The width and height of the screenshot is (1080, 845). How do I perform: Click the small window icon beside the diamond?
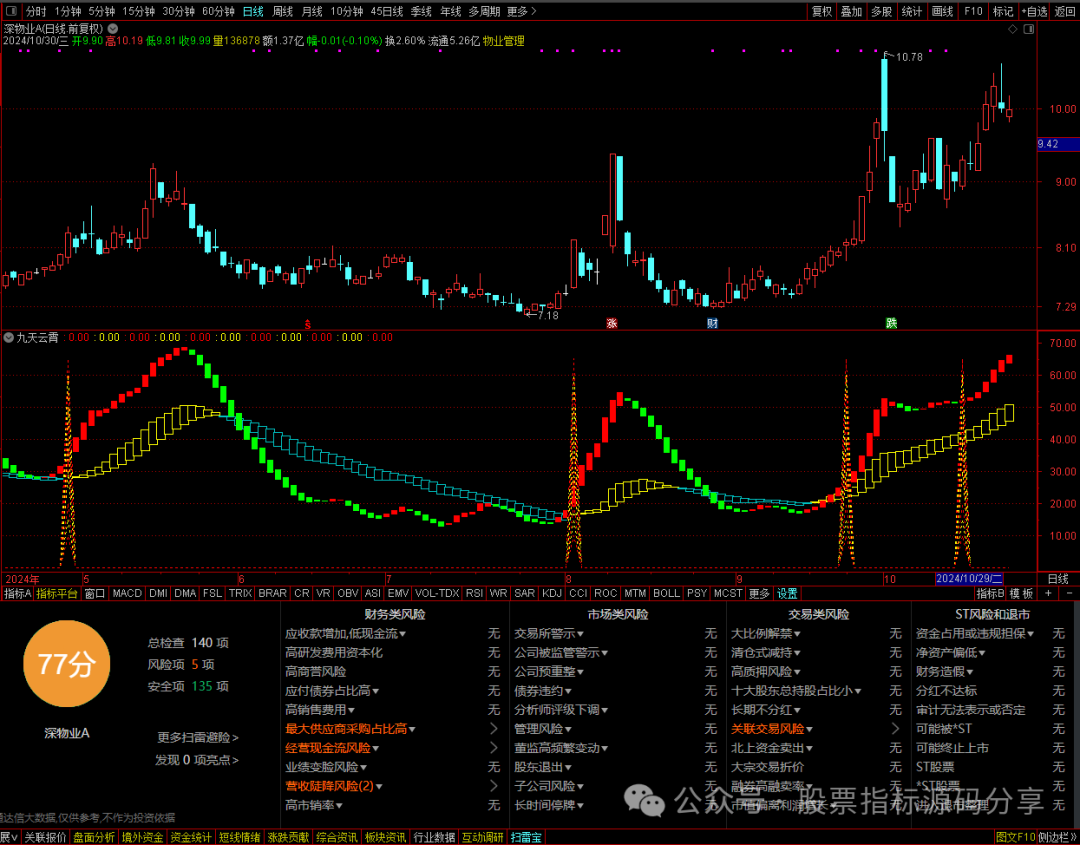tap(1028, 29)
